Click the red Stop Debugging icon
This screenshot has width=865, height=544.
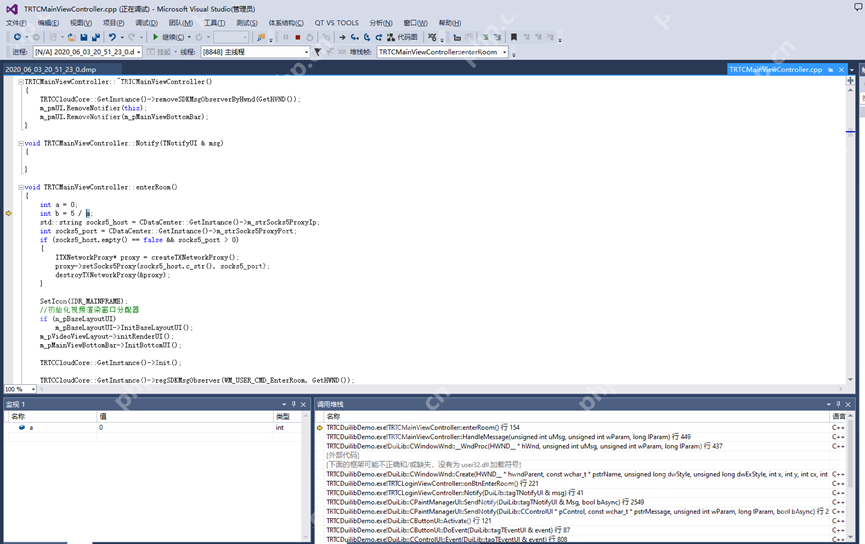coord(298,37)
